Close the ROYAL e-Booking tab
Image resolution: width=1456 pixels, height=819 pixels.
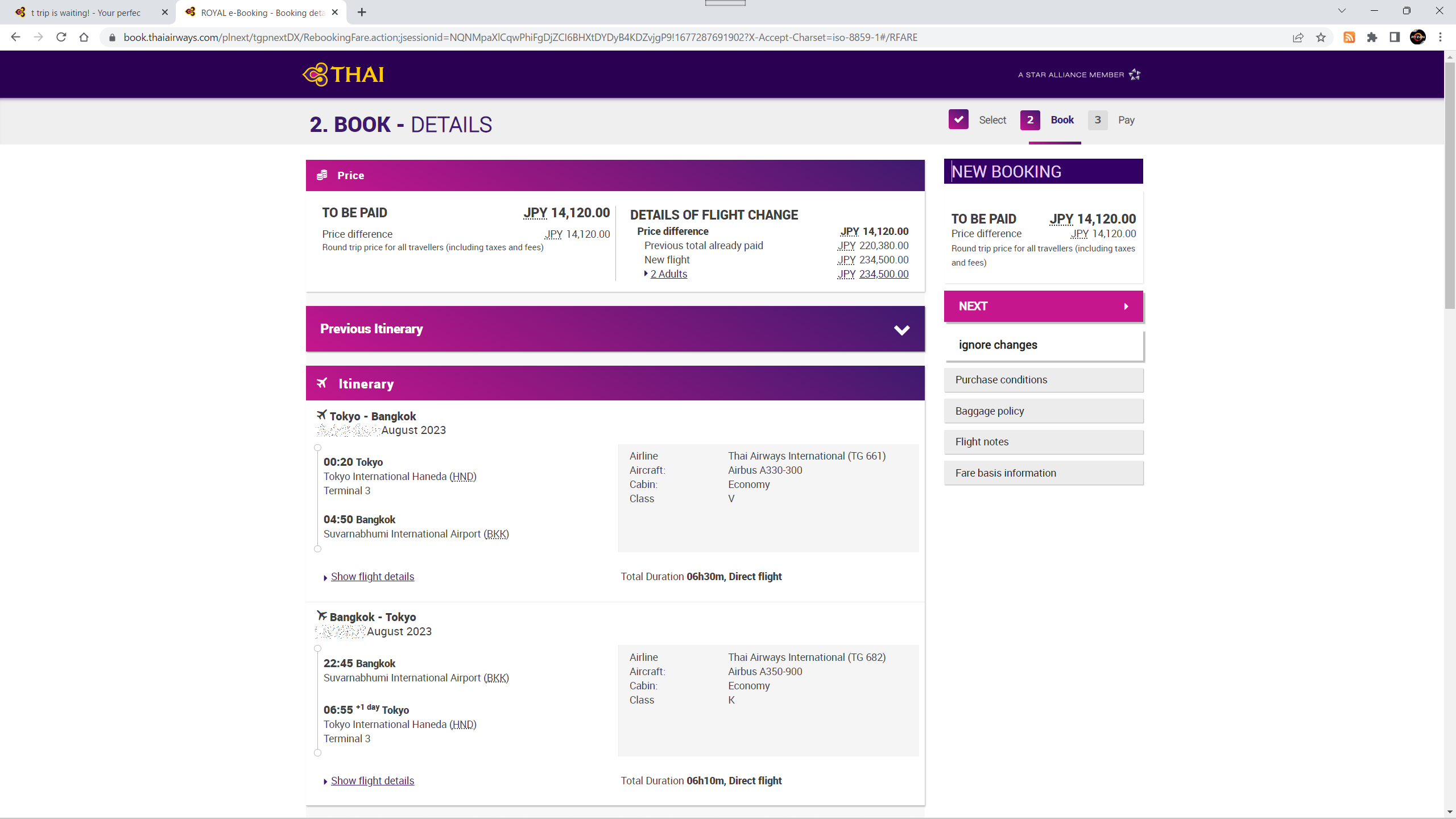335,12
